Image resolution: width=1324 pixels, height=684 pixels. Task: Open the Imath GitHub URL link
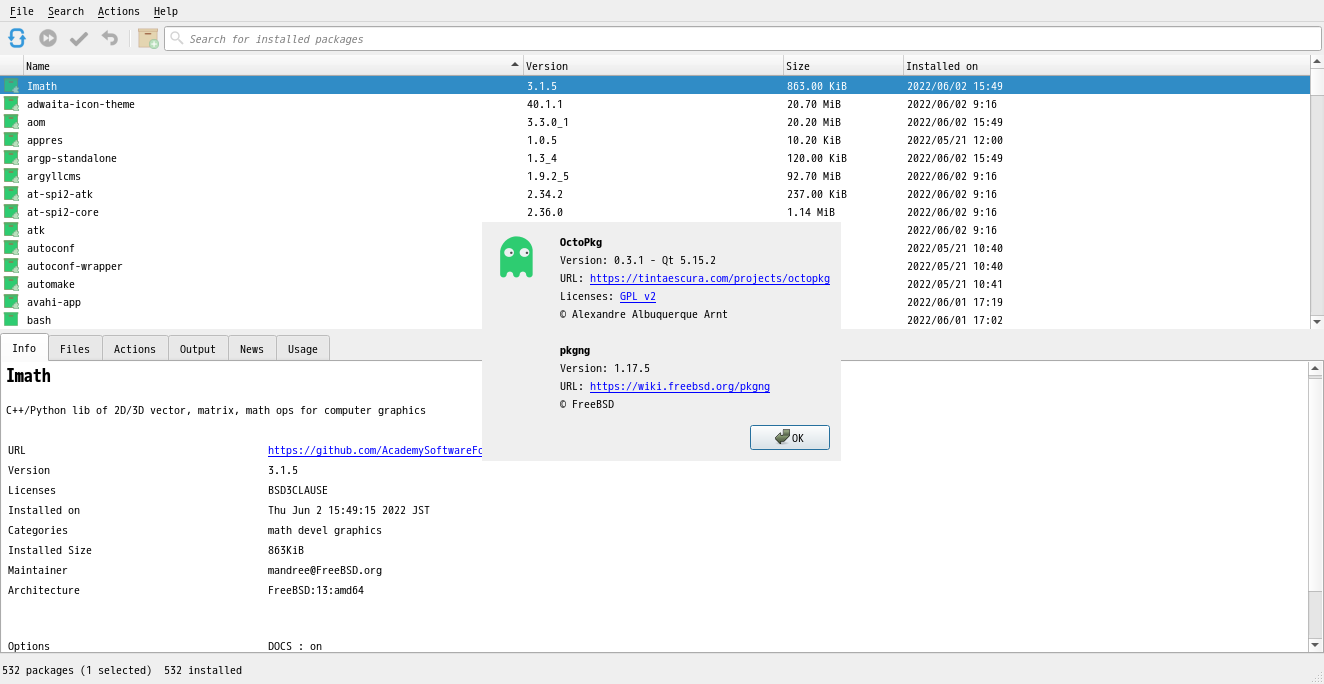375,450
